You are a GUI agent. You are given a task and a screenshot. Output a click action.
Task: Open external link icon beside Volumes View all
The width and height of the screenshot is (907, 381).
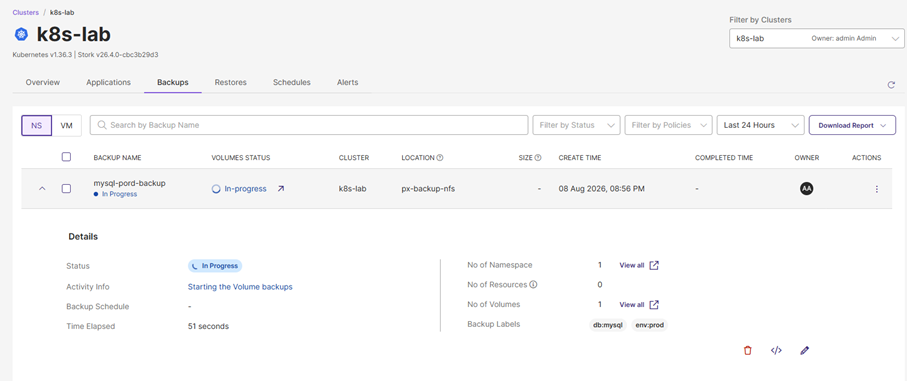654,305
